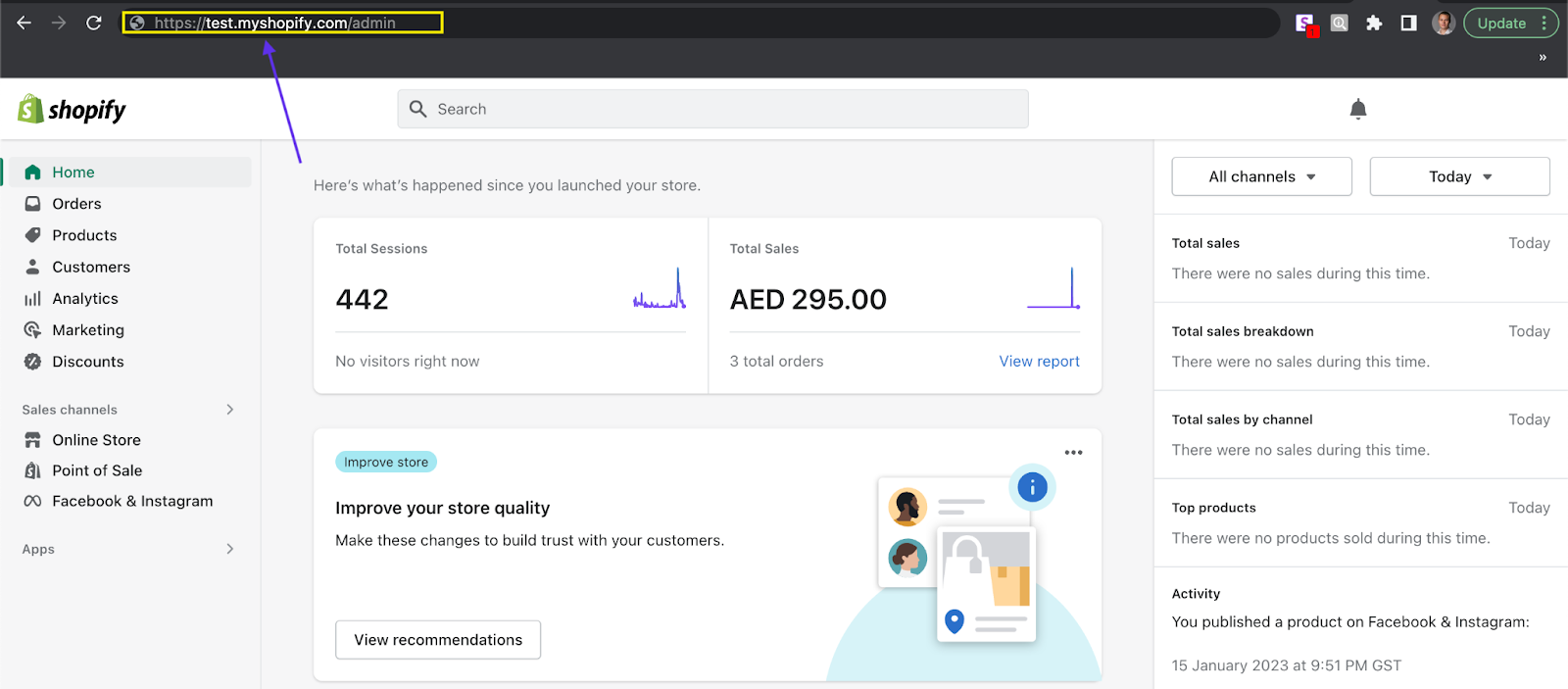Image resolution: width=1568 pixels, height=689 pixels.
Task: Click the Total Sessions sparkline chart
Action: coord(660,288)
